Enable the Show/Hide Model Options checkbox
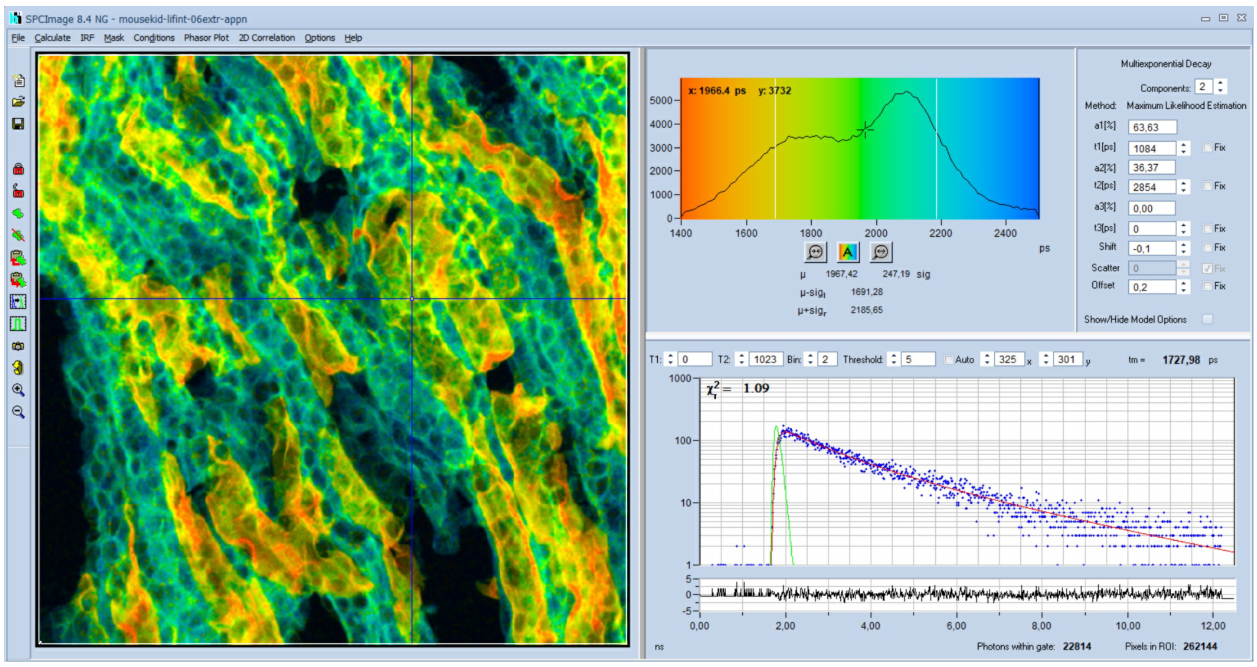1257x667 pixels. (1208, 319)
